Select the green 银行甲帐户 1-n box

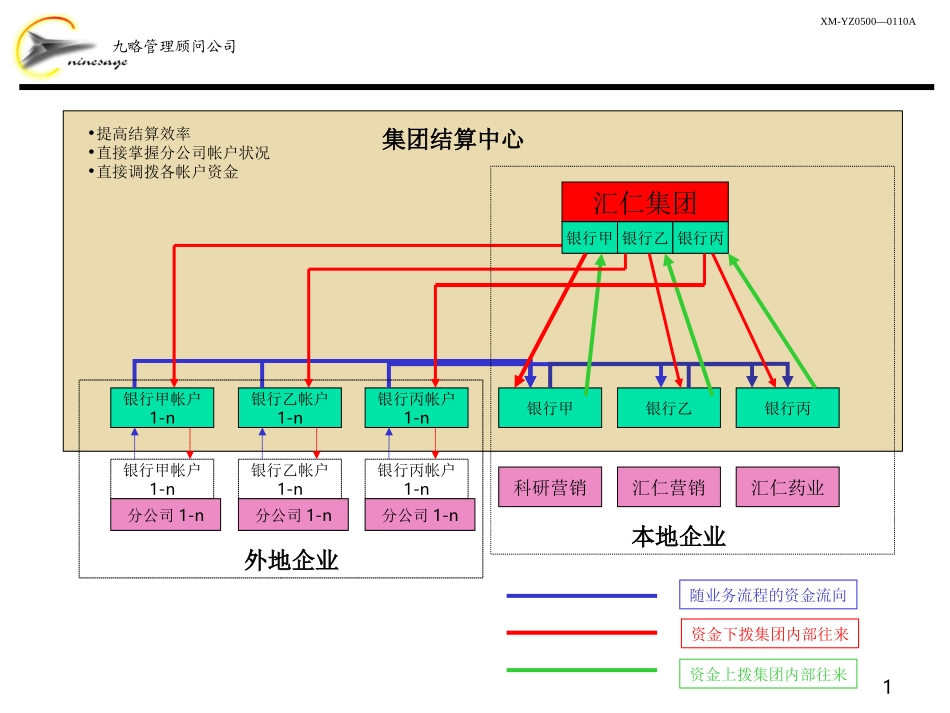[162, 408]
